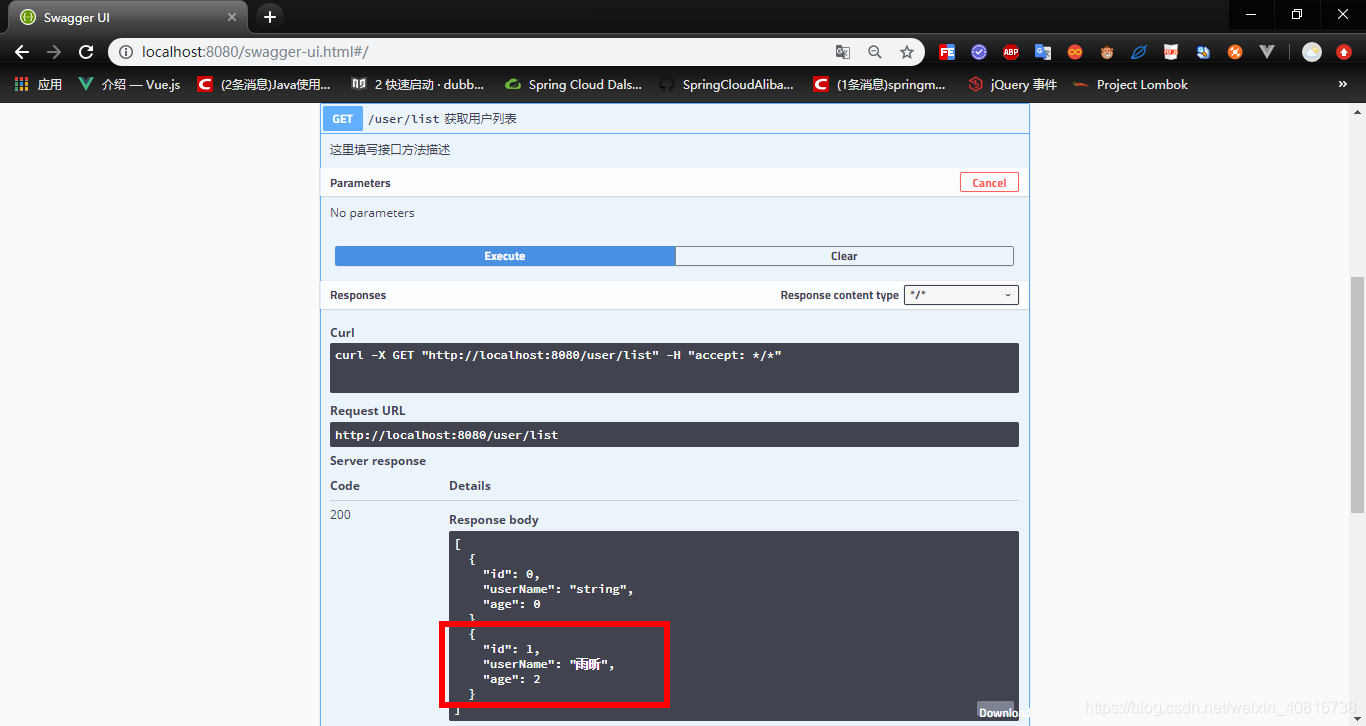This screenshot has height=726, width=1366.
Task: Open the blue leaf extension icon
Action: (x=1139, y=52)
